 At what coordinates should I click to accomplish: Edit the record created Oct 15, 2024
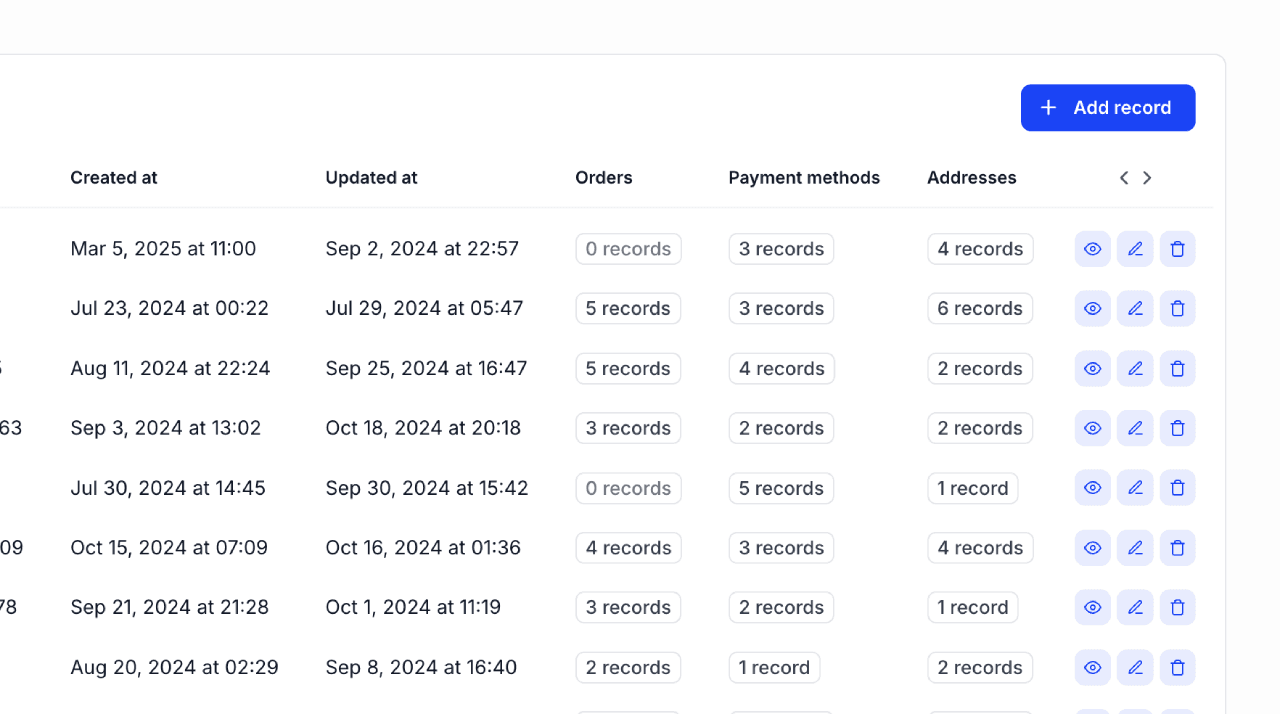pos(1135,548)
